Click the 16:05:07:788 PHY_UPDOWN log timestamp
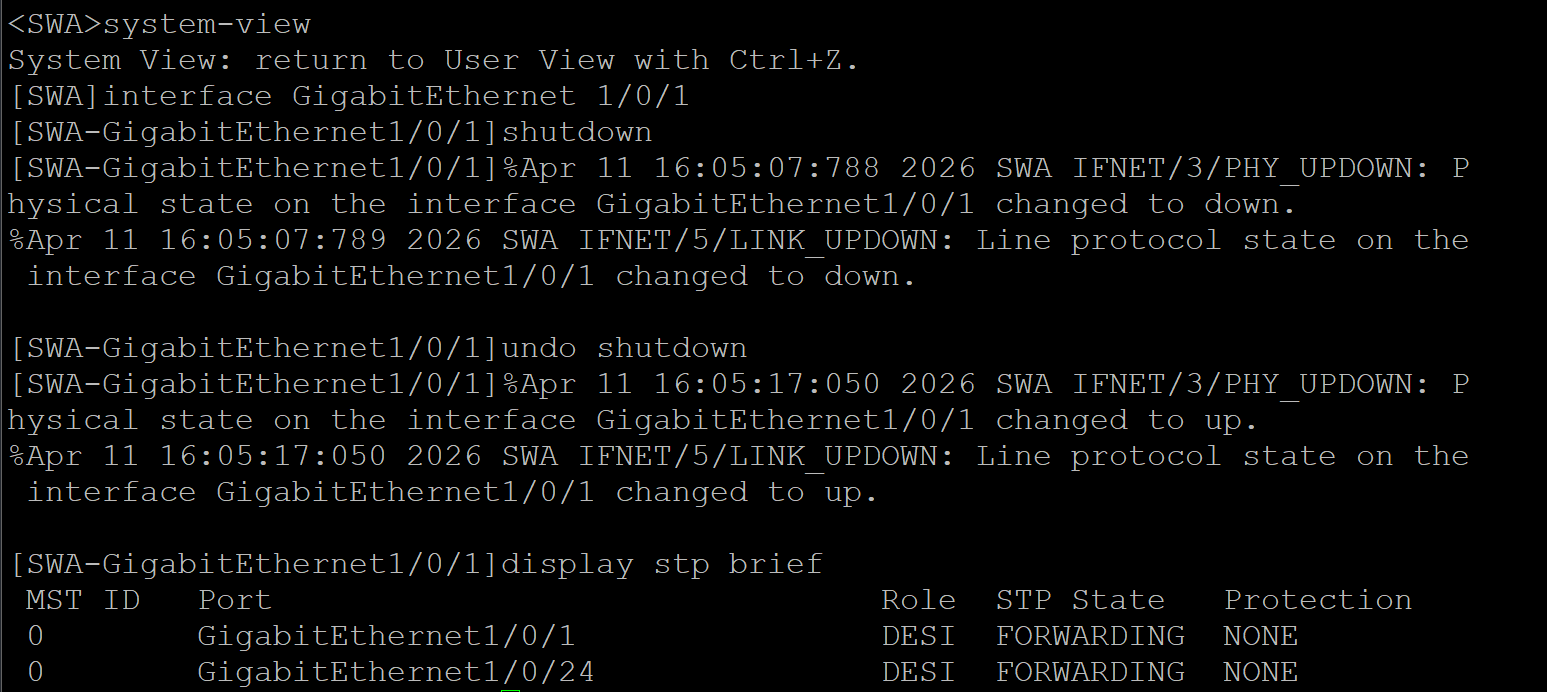The height and width of the screenshot is (692, 1547). (x=767, y=168)
